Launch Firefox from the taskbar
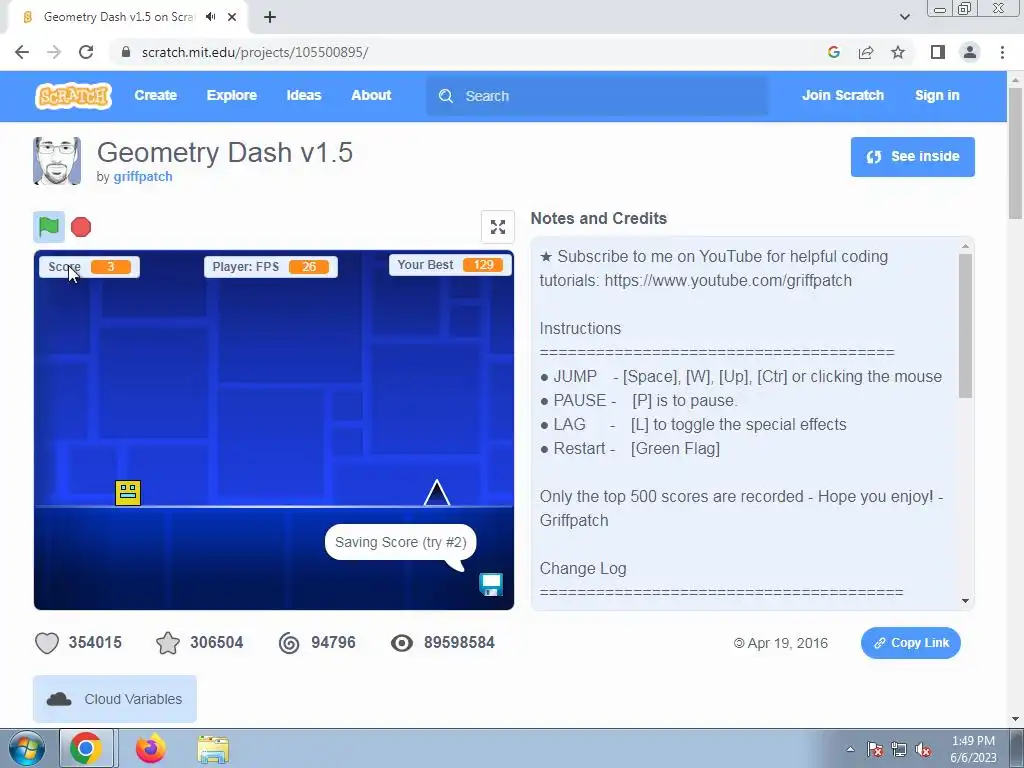This screenshot has height=768, width=1024. [x=151, y=748]
